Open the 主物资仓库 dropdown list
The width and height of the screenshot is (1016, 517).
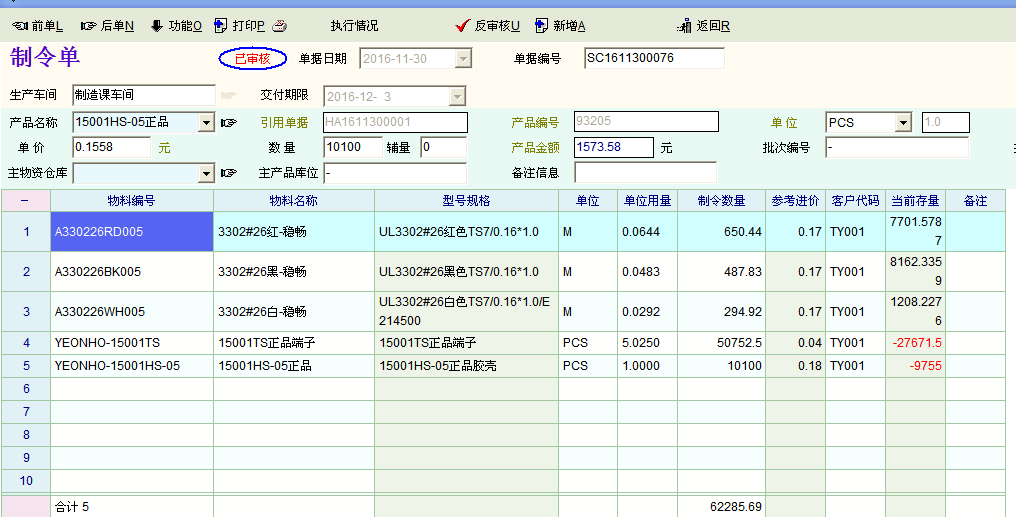(206, 174)
